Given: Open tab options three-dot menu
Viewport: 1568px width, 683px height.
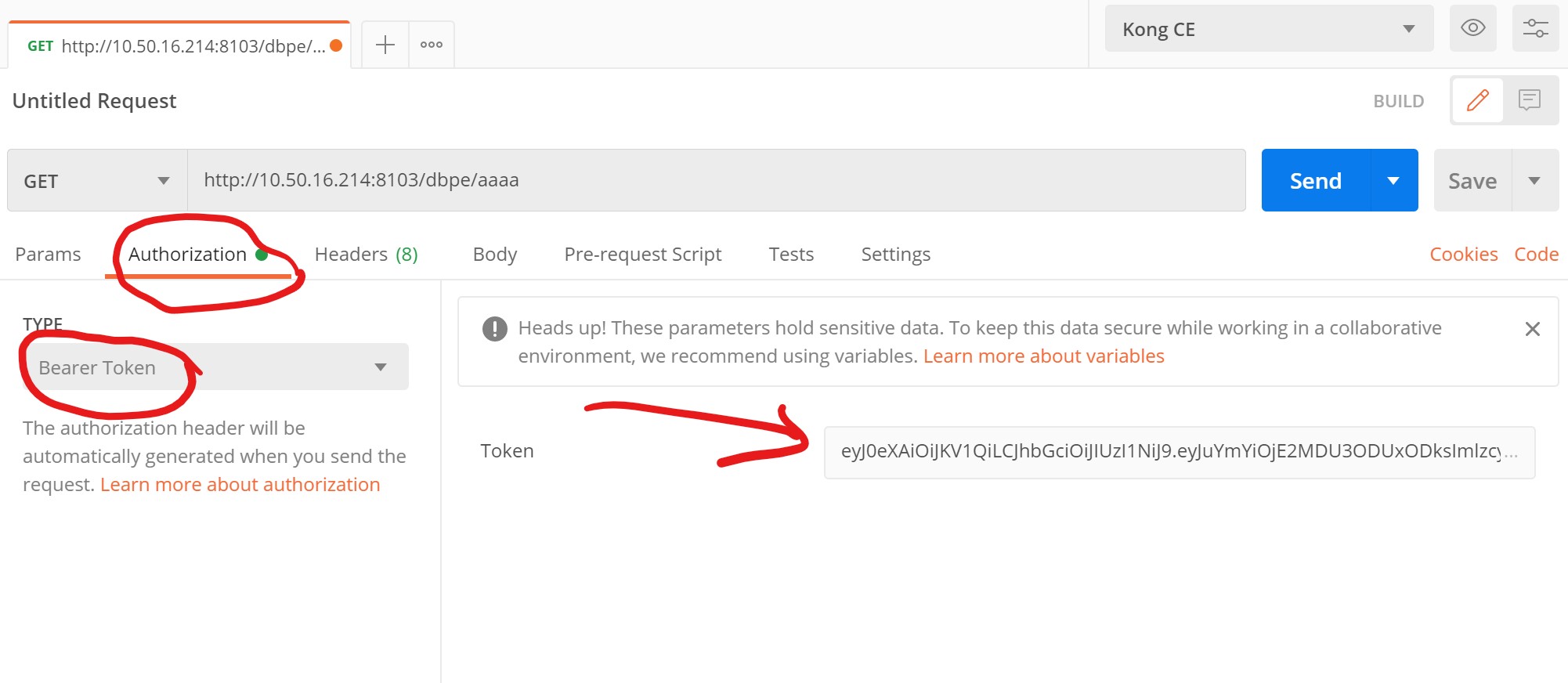Looking at the screenshot, I should [432, 45].
